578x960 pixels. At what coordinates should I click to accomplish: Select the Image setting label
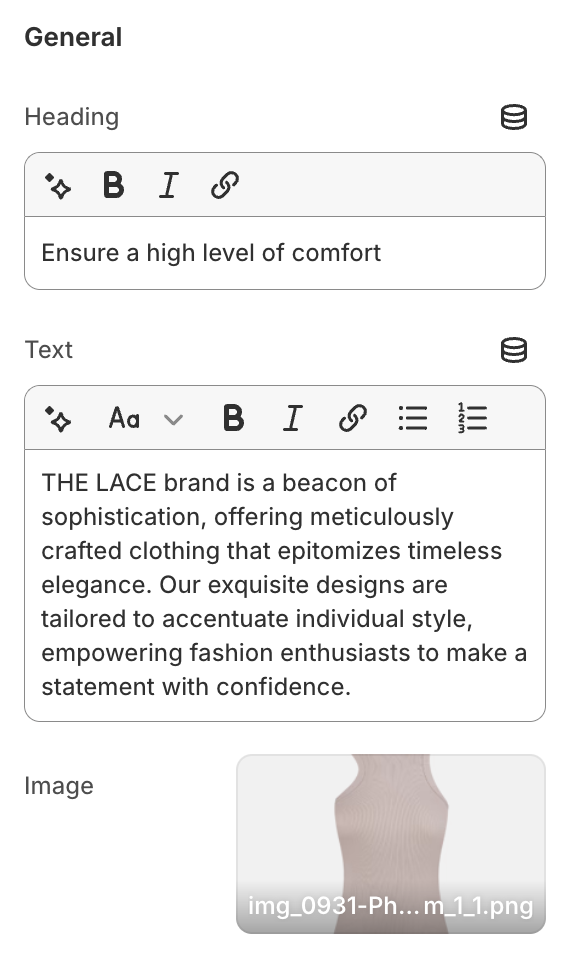59,786
